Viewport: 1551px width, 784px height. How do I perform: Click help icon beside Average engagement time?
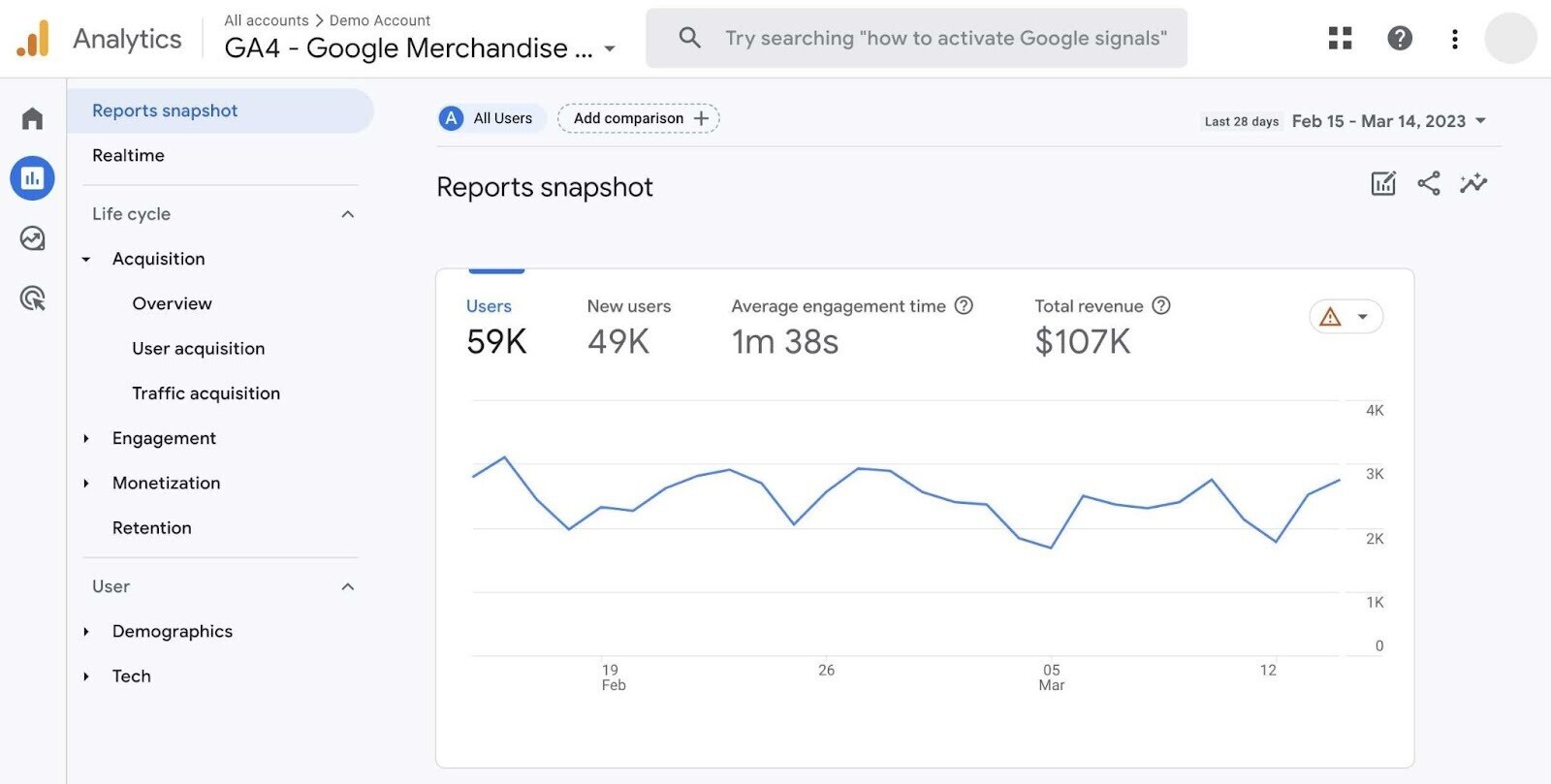[x=964, y=305]
